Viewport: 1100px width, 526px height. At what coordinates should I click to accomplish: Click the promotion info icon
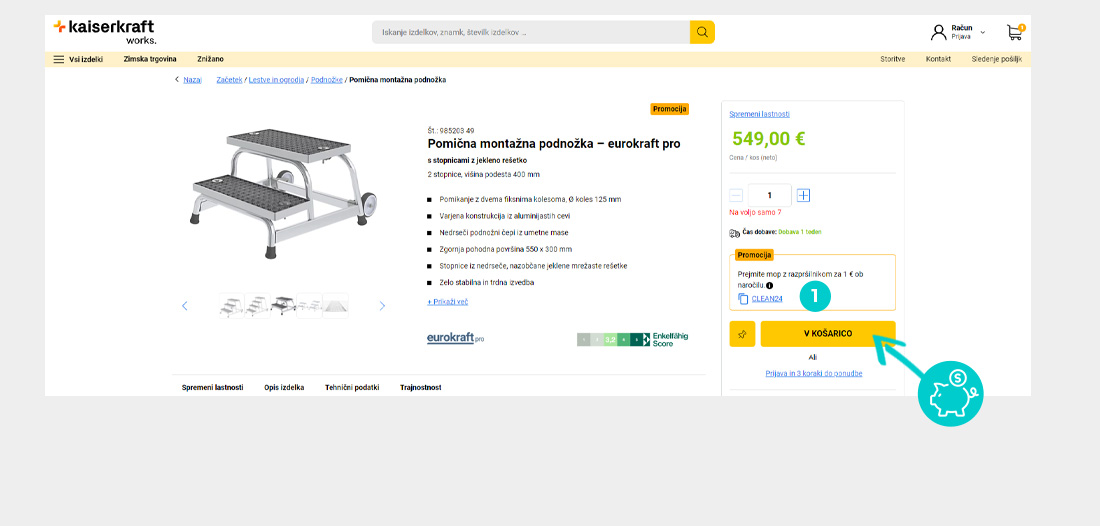(770, 285)
